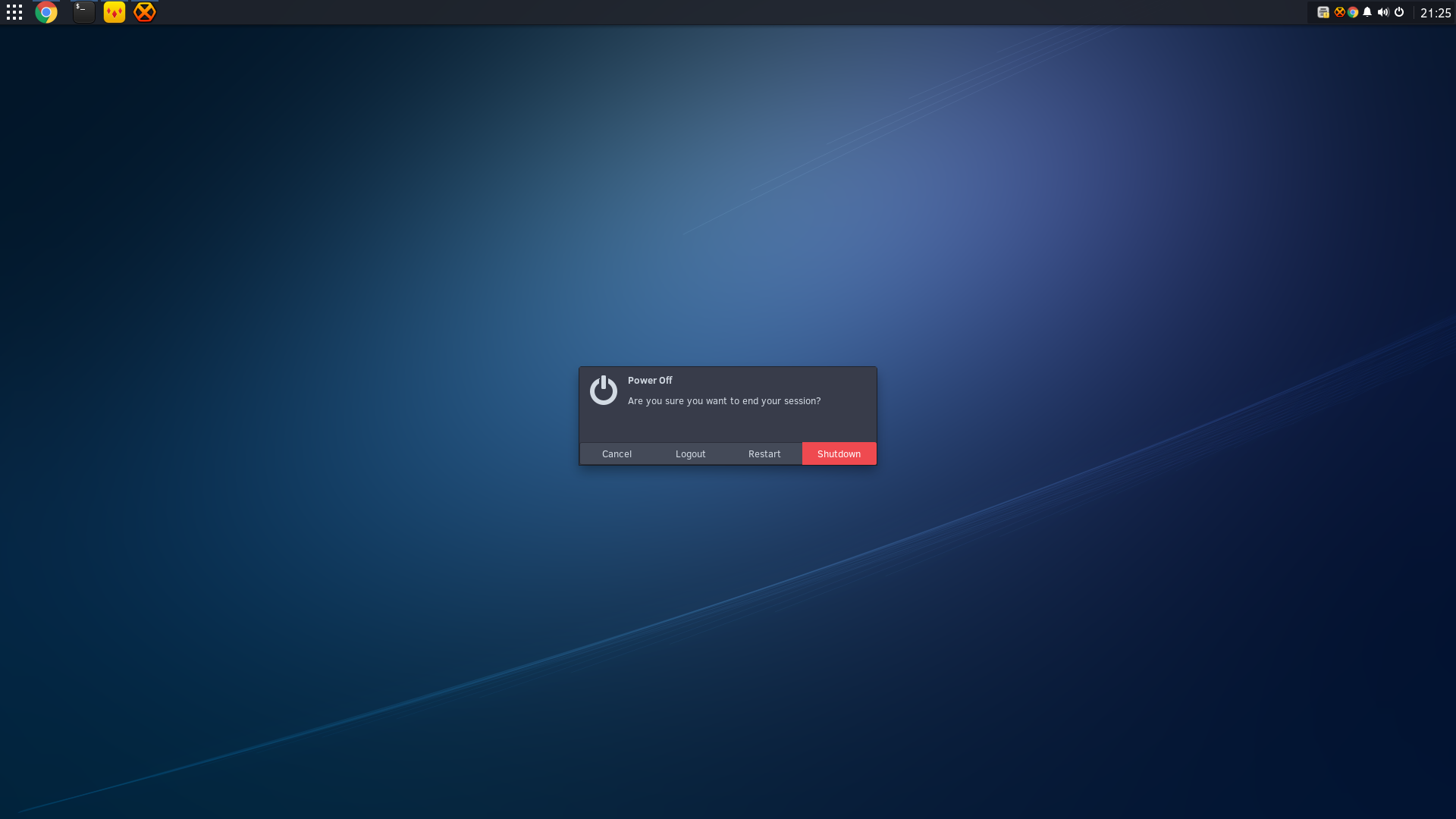Open notifications bell in tray
1456x819 pixels.
click(x=1367, y=12)
